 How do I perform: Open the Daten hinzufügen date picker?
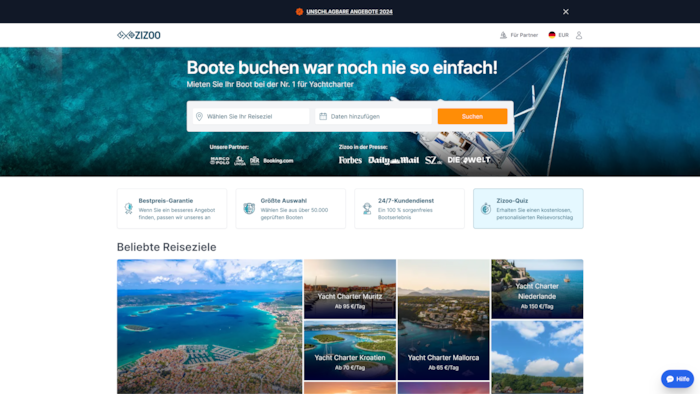374,116
